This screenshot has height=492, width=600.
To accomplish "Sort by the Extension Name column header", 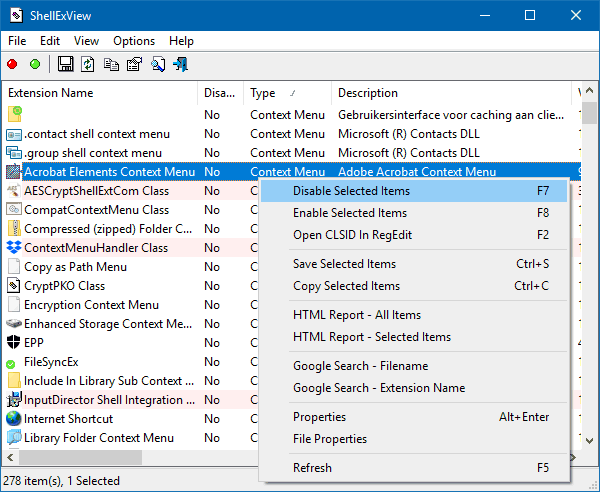I will click(100, 93).
